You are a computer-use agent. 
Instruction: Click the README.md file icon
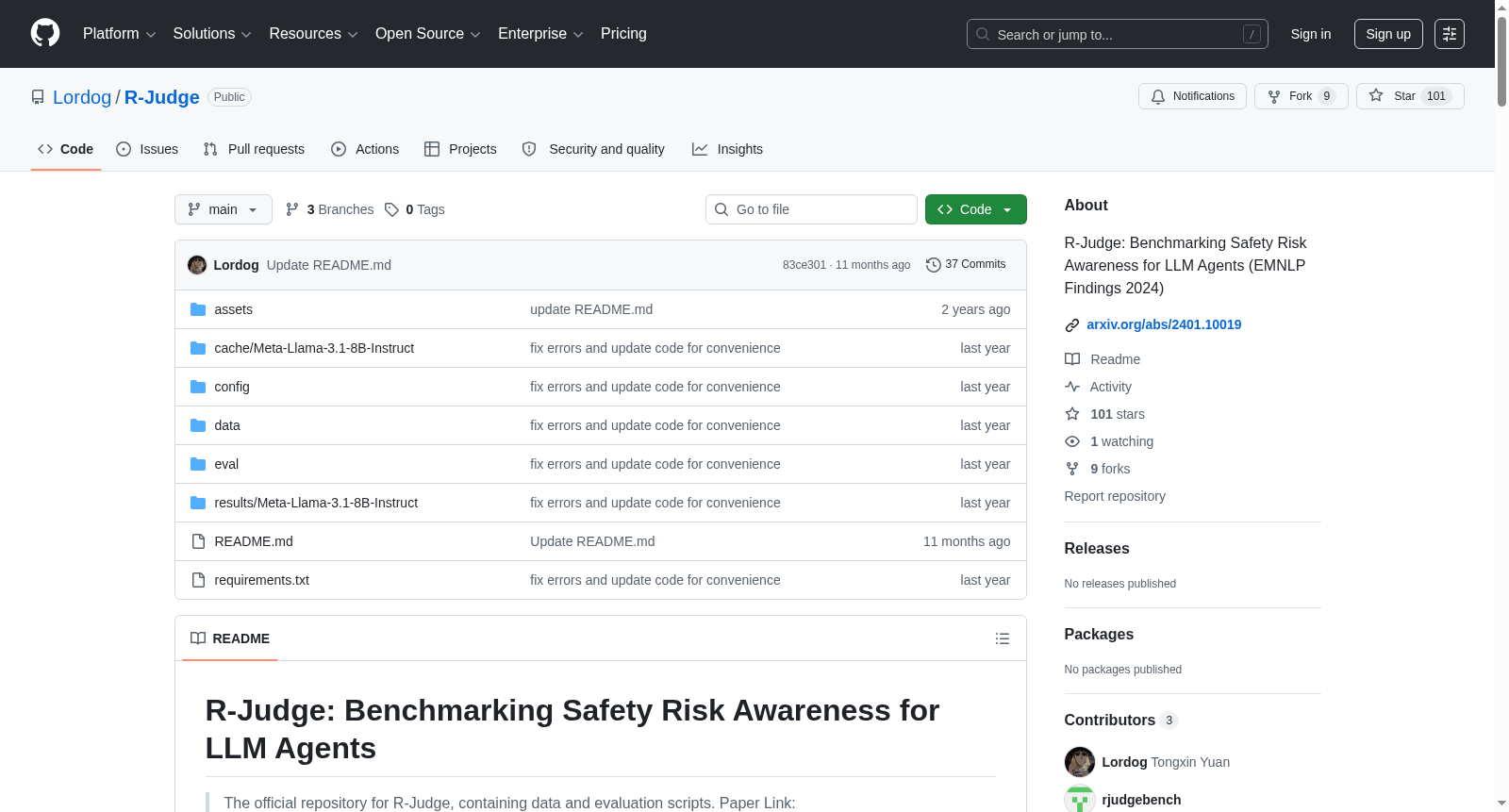[x=198, y=541]
